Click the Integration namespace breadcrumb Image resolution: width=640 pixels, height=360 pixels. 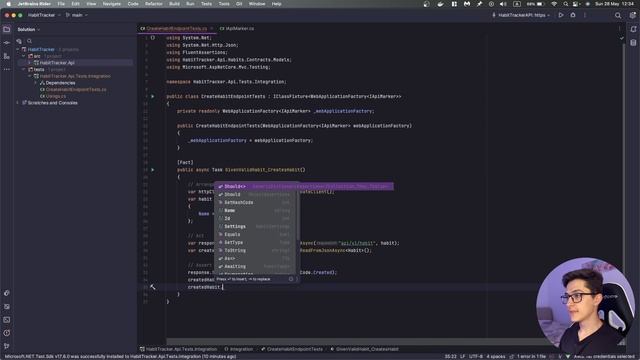(239, 349)
